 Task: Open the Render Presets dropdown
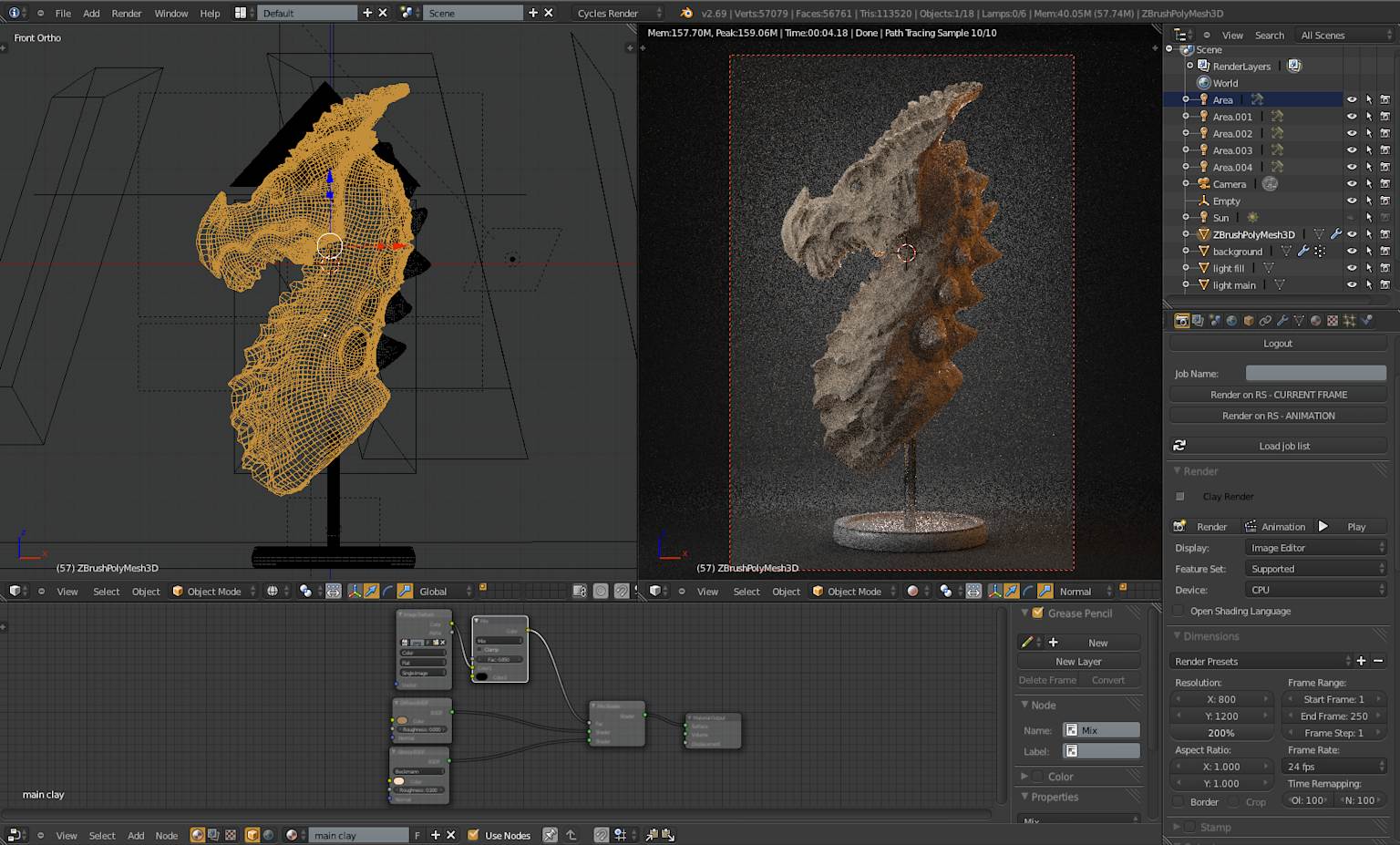click(1261, 661)
